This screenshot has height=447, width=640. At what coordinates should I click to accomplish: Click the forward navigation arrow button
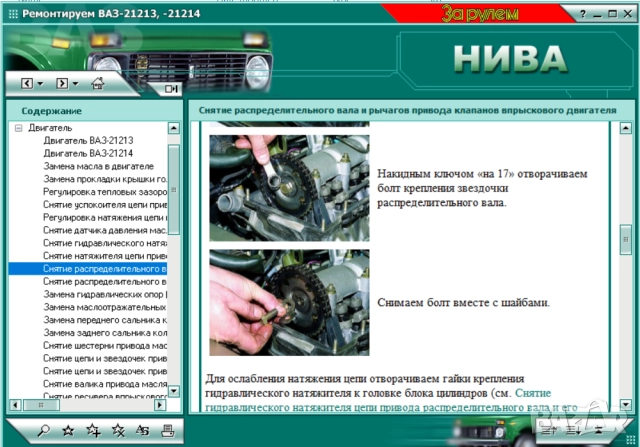(61, 83)
